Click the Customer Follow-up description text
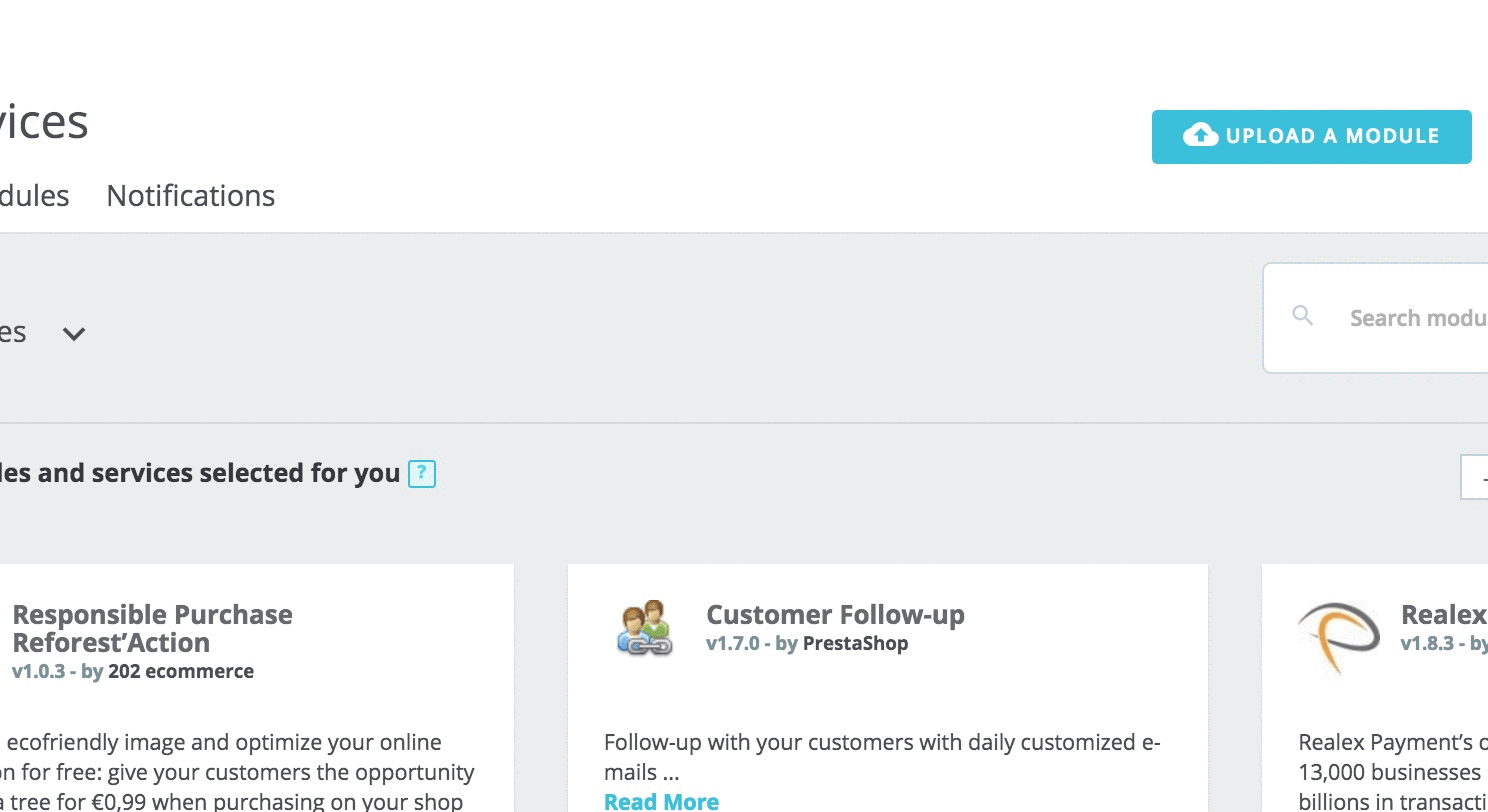The image size is (1488, 812). click(x=882, y=757)
